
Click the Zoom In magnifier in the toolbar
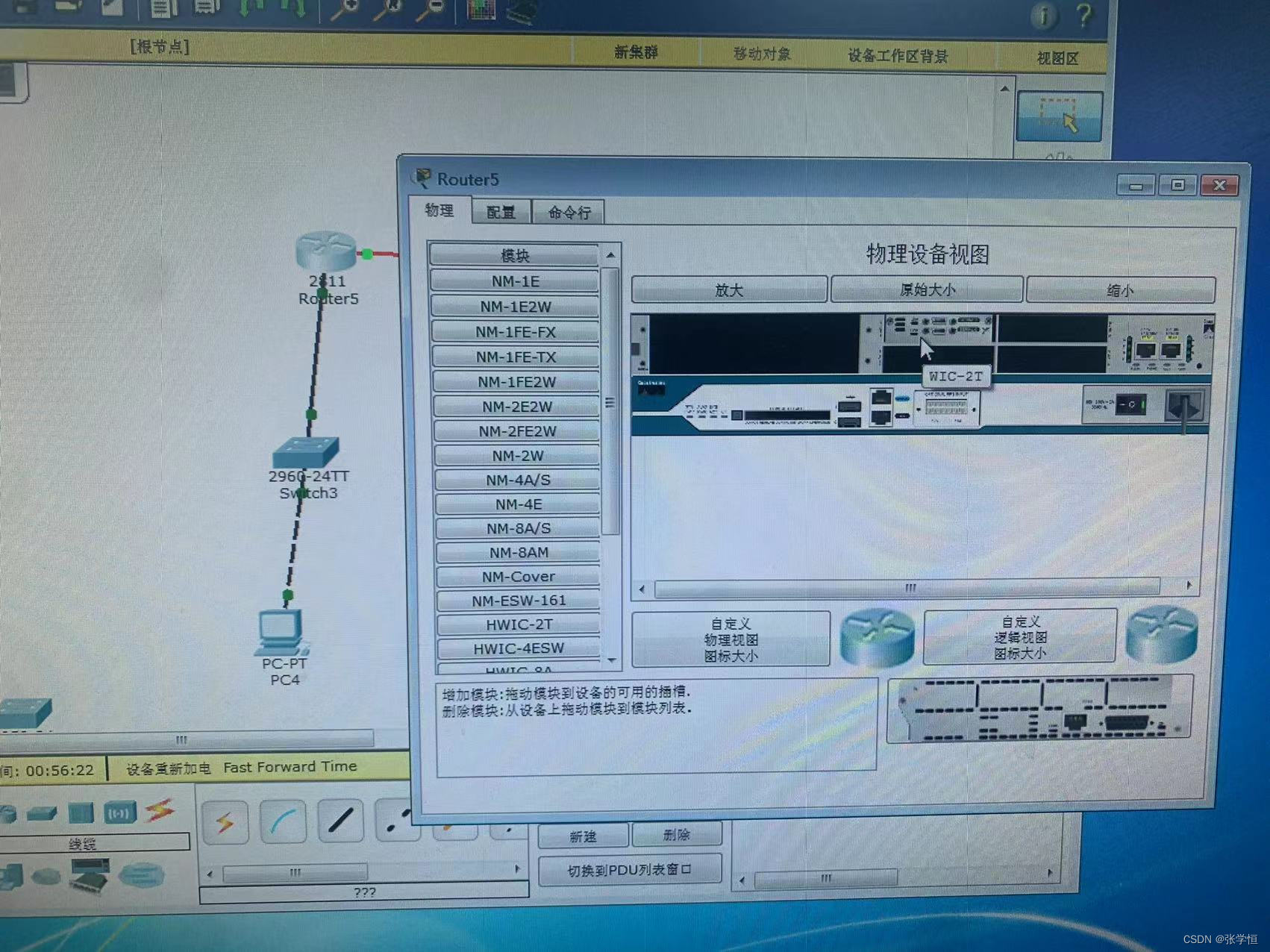(344, 8)
